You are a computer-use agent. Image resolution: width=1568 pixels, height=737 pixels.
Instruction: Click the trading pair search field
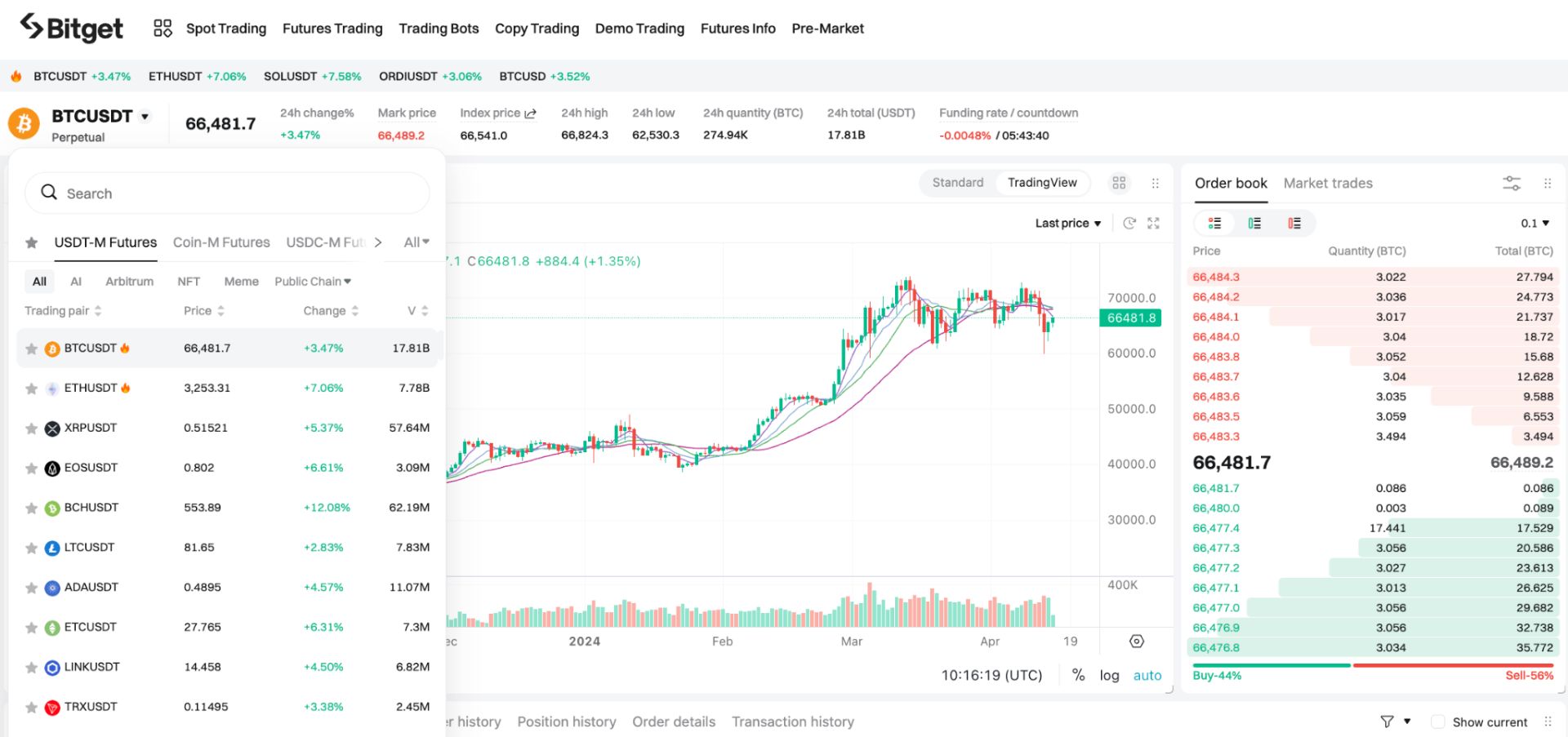pos(227,193)
